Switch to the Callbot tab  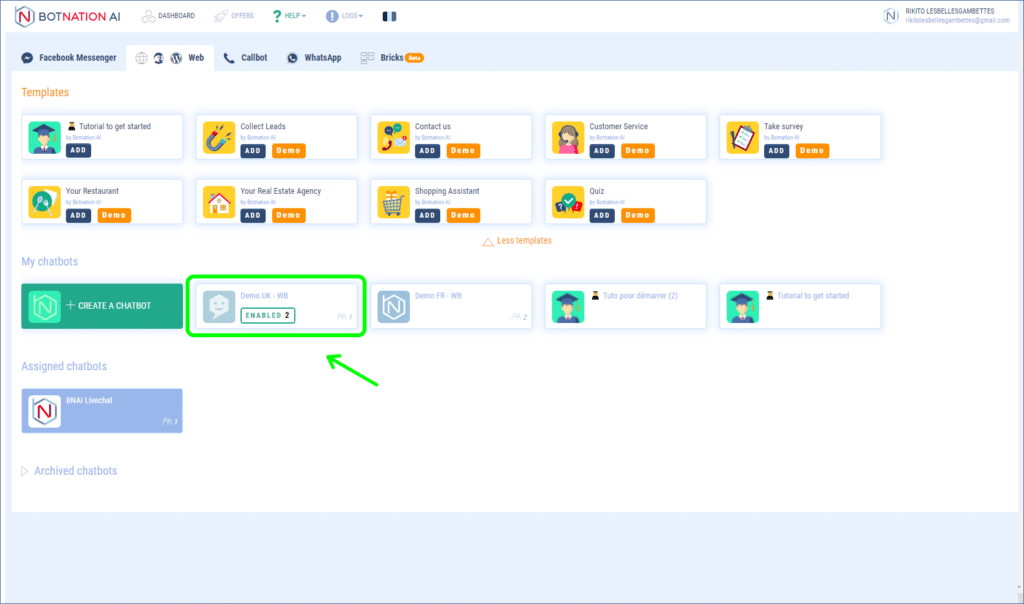pyautogui.click(x=245, y=58)
